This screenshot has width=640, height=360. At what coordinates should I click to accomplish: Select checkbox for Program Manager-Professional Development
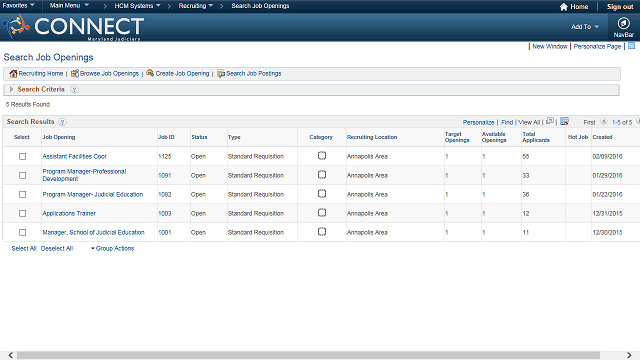point(22,175)
